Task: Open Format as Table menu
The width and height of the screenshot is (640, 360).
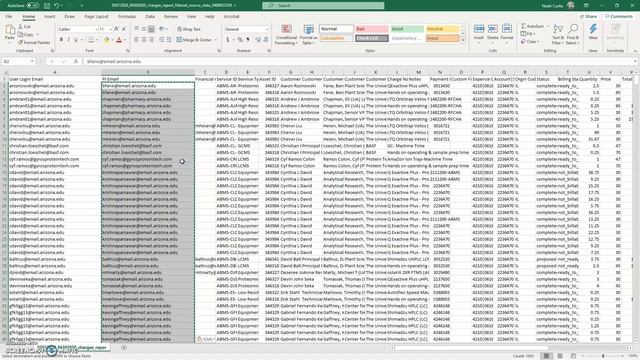Action: 309,34
